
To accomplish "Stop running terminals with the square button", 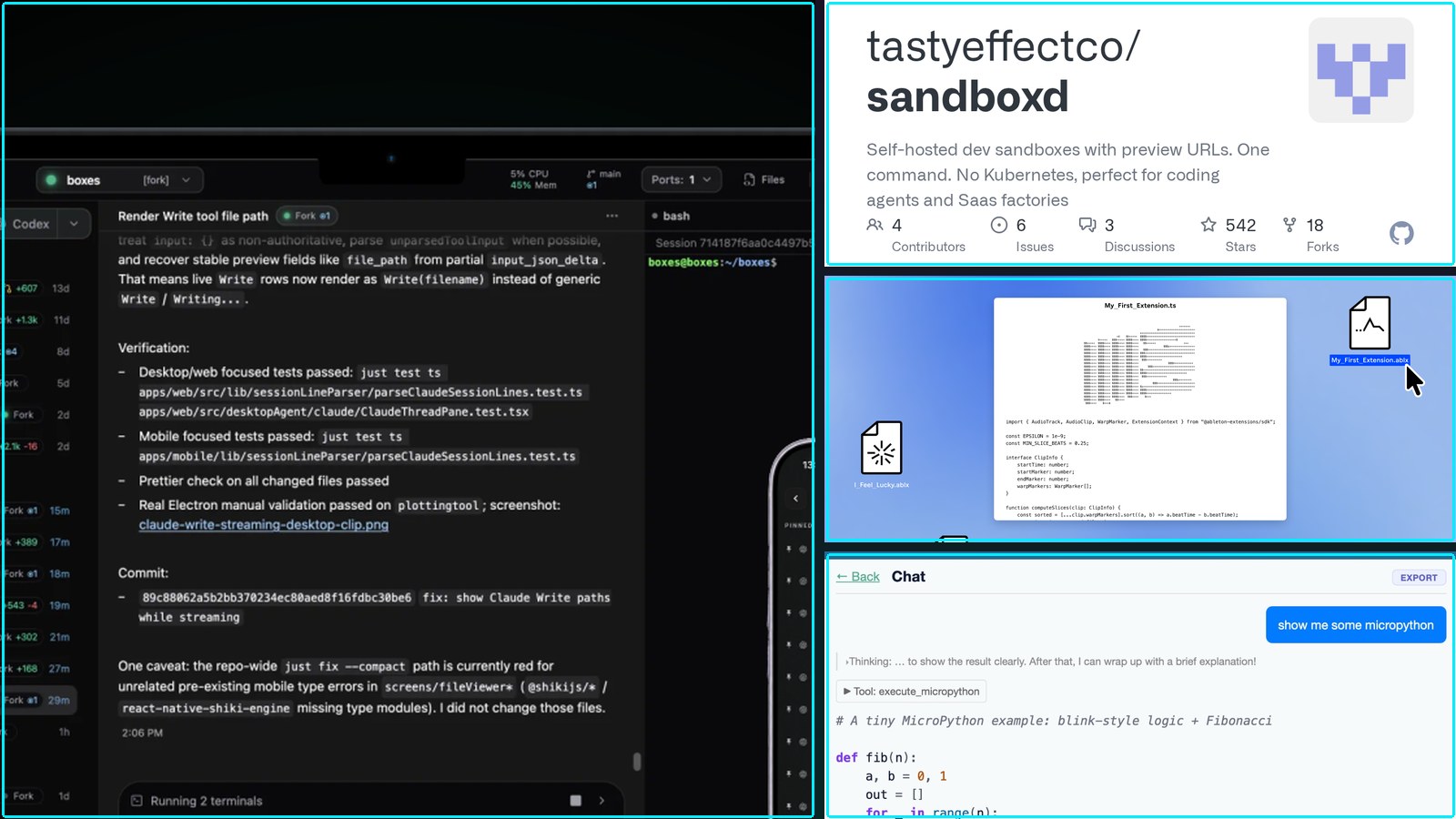I will pyautogui.click(x=575, y=801).
